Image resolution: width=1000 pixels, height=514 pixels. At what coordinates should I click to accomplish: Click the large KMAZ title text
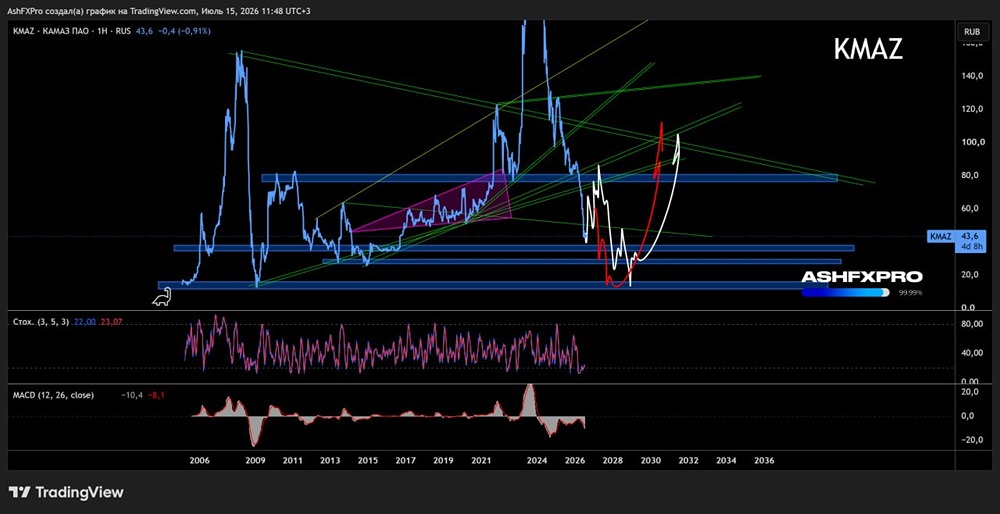pyautogui.click(x=868, y=49)
